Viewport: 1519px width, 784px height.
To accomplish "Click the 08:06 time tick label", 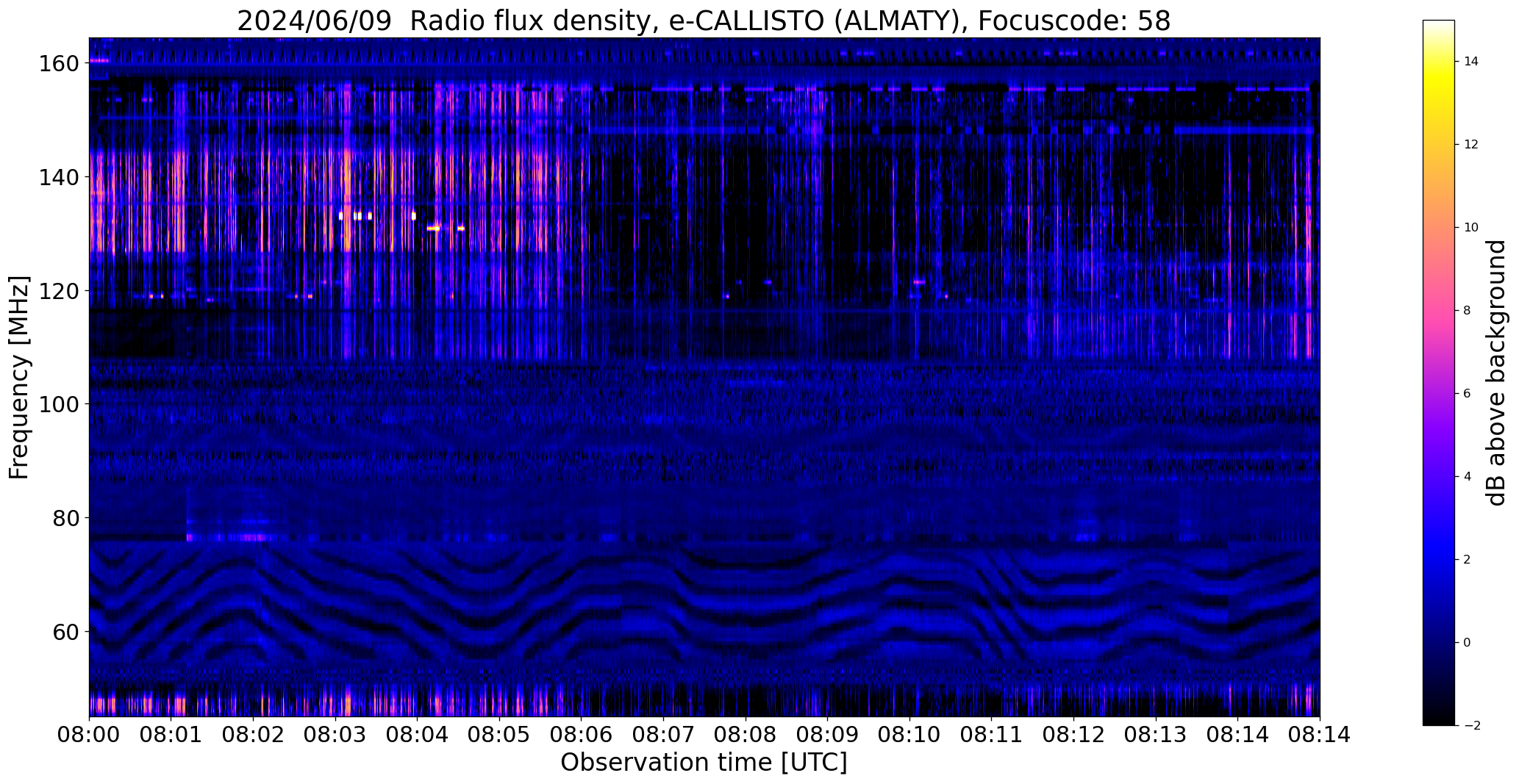I will tap(581, 735).
